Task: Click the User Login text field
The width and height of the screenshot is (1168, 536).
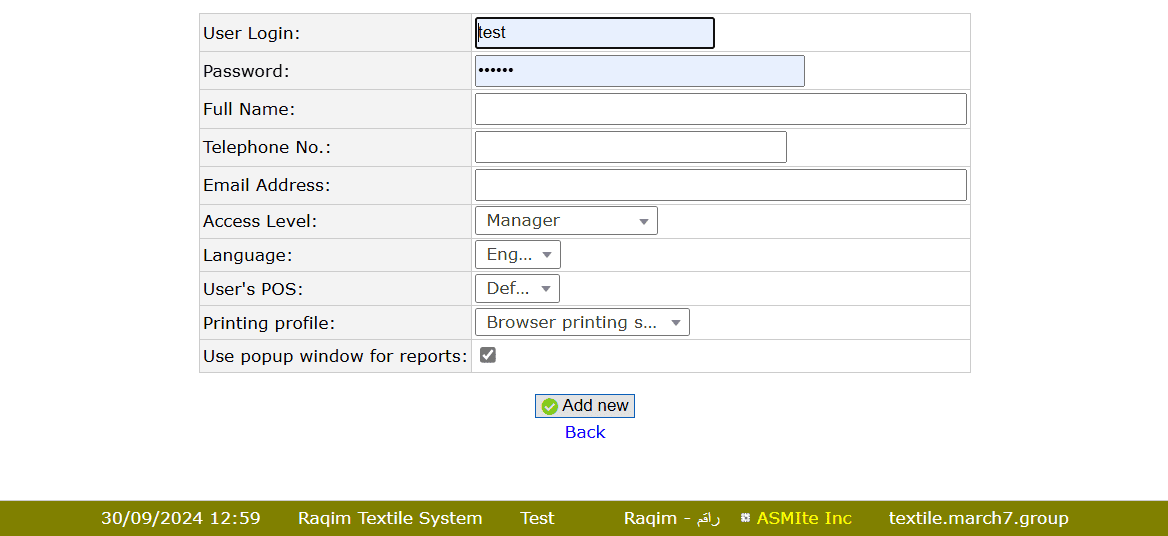Action: pos(595,33)
